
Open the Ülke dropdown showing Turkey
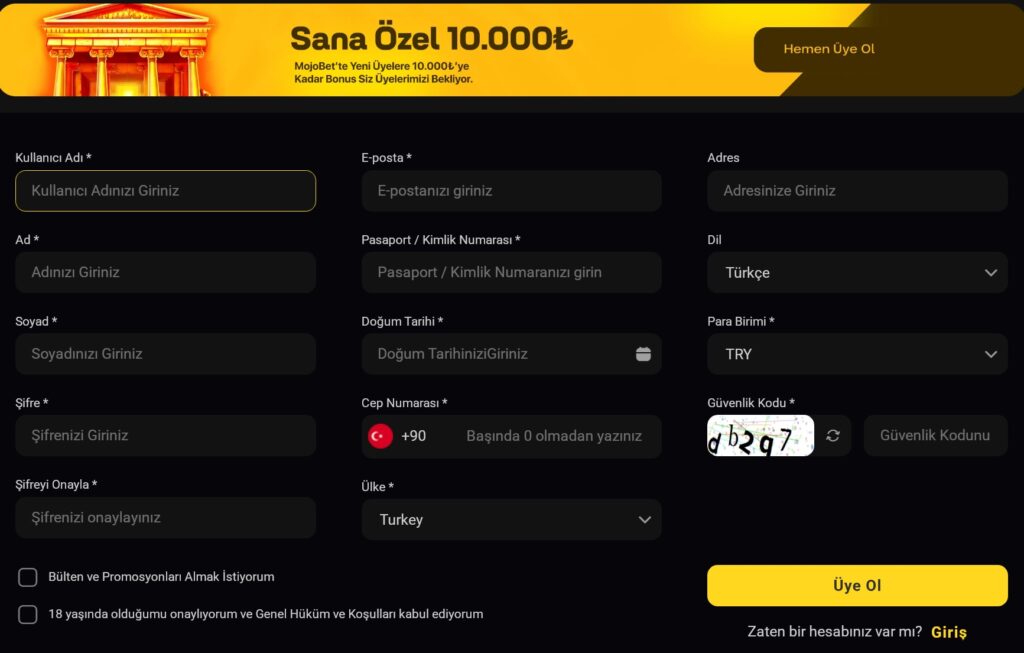pos(511,520)
